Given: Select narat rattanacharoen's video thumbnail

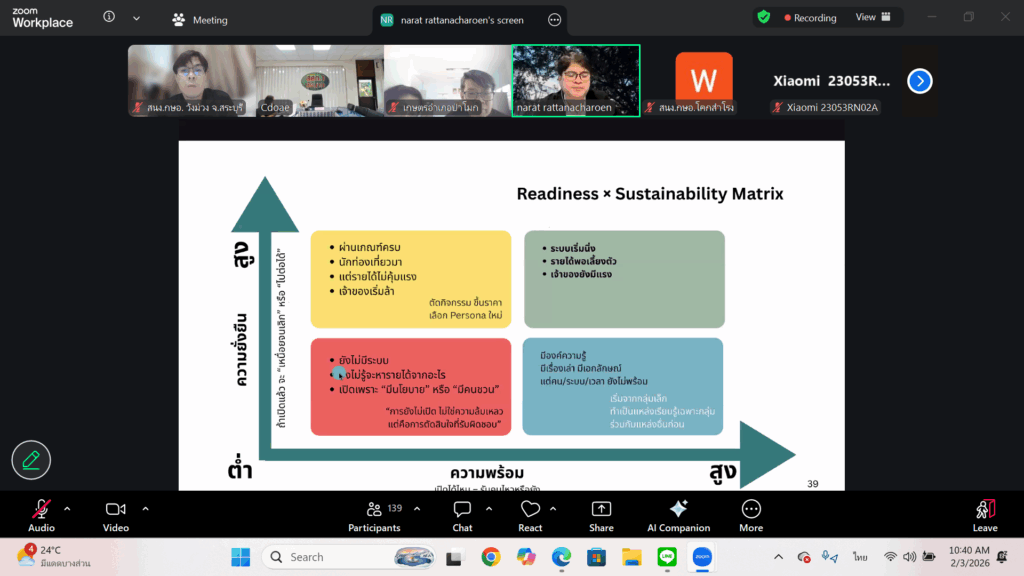Looking at the screenshot, I should (576, 80).
